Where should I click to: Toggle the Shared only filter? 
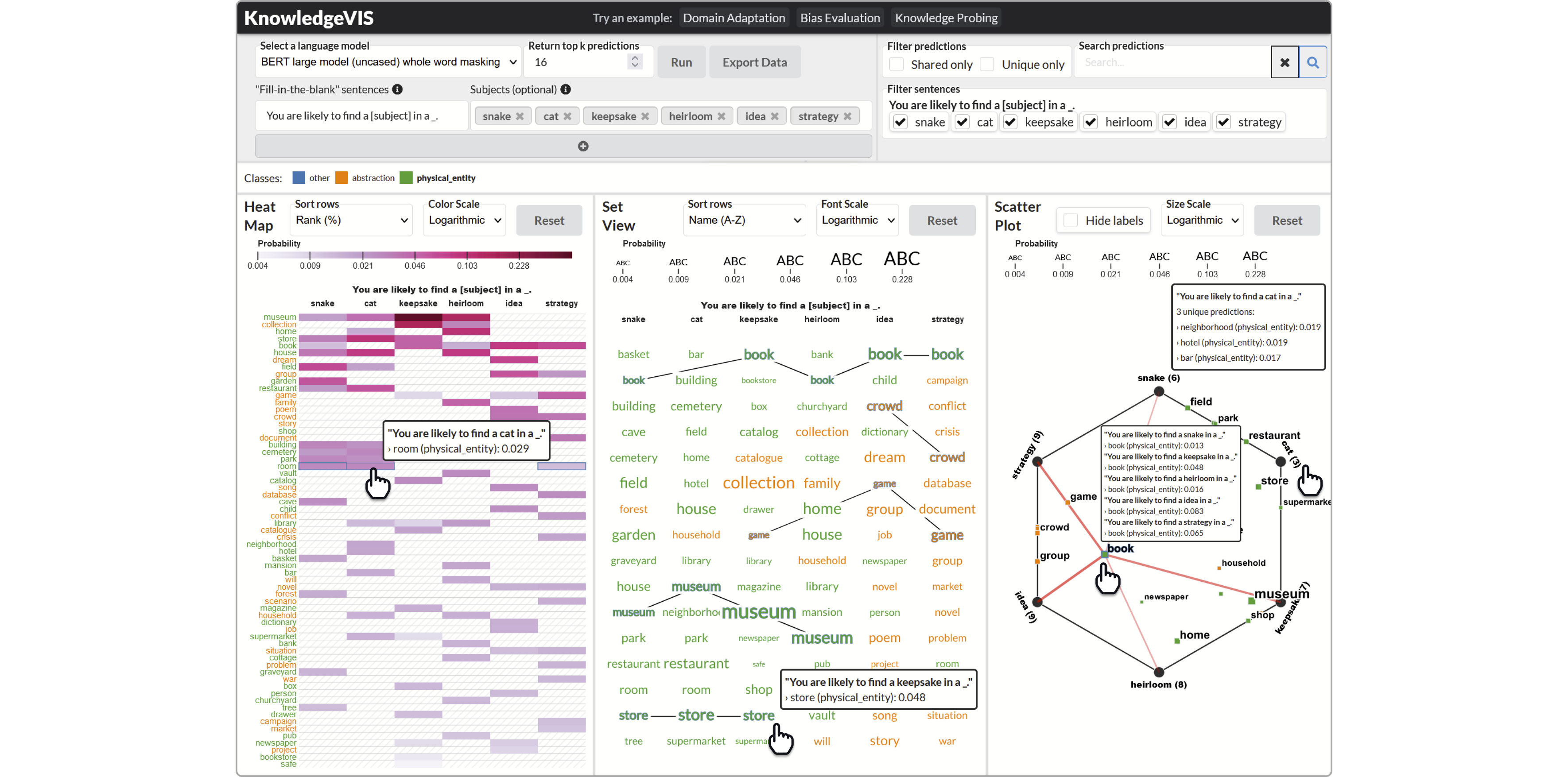pyautogui.click(x=896, y=65)
